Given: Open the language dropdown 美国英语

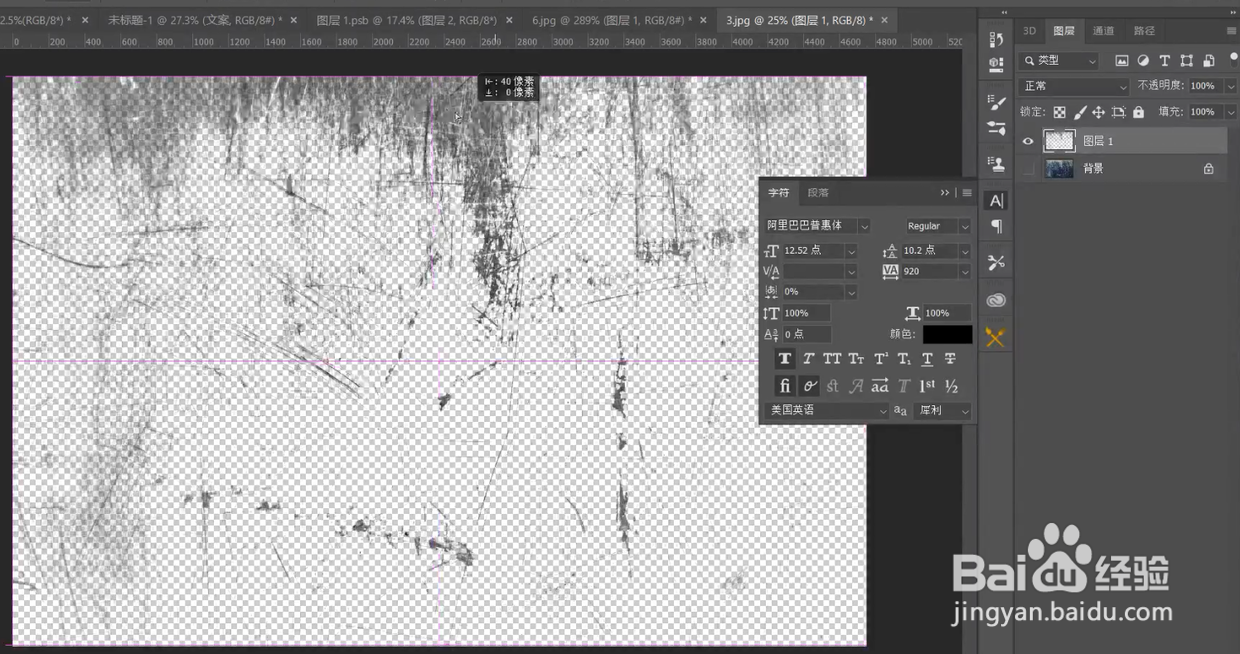Looking at the screenshot, I should pyautogui.click(x=827, y=411).
